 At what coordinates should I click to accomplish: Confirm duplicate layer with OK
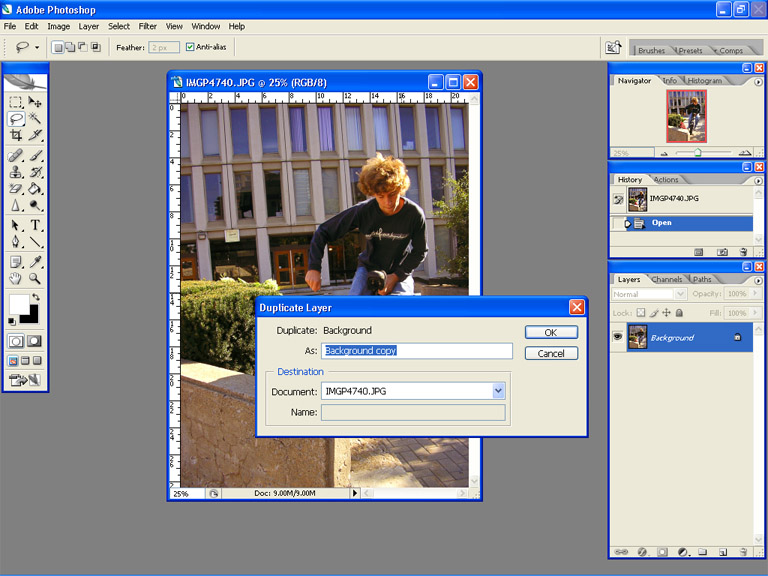(x=550, y=332)
